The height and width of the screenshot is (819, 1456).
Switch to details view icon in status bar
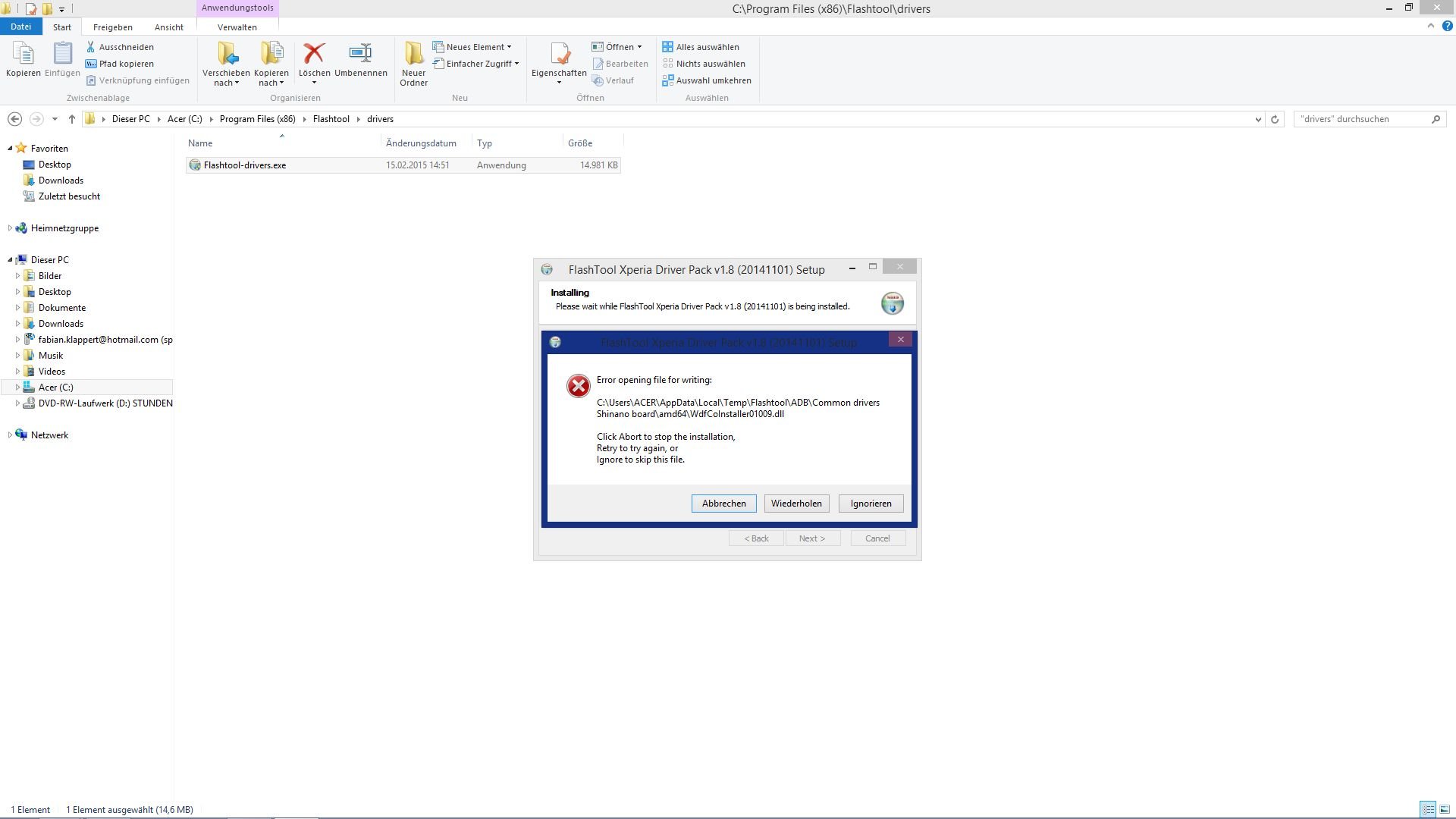coord(1427,810)
